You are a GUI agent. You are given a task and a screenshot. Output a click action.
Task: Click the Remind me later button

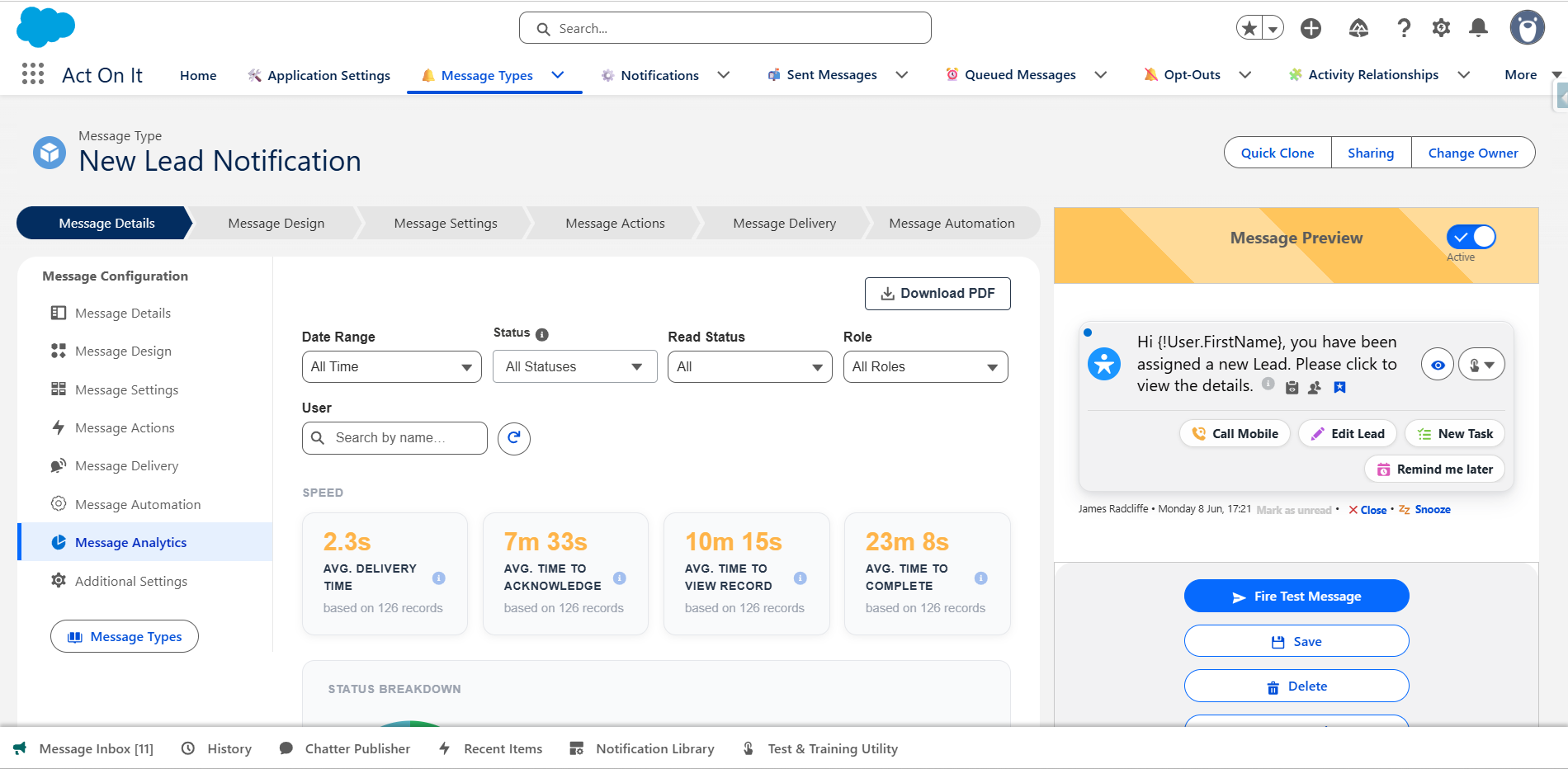coord(1434,469)
